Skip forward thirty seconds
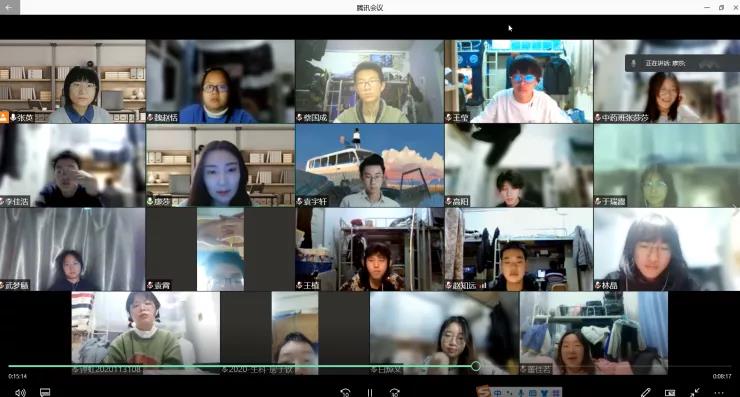740x397 pixels. point(395,392)
